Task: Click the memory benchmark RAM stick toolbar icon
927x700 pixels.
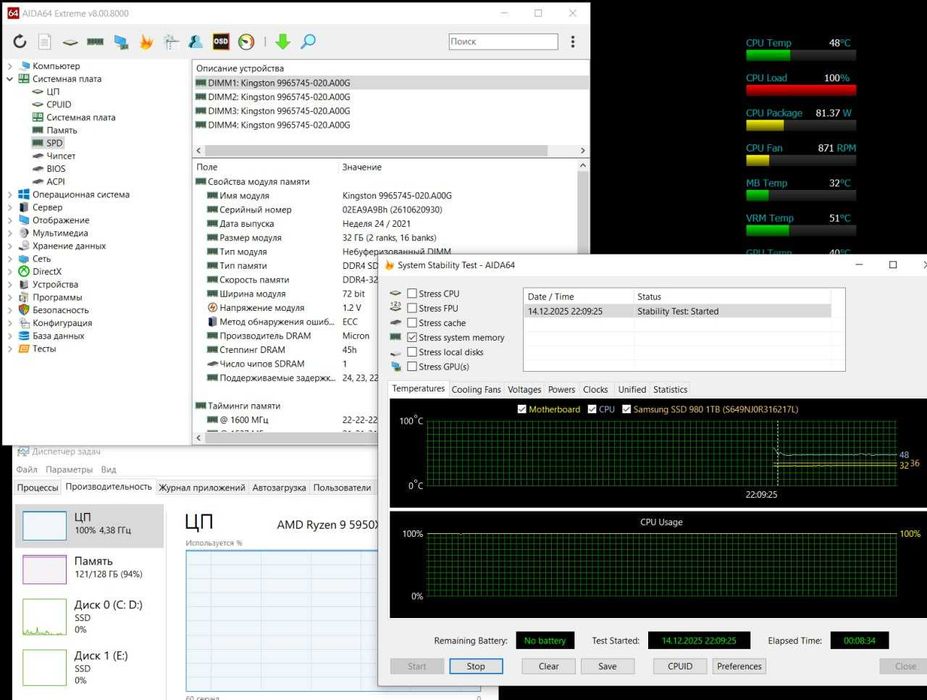Action: click(x=95, y=42)
